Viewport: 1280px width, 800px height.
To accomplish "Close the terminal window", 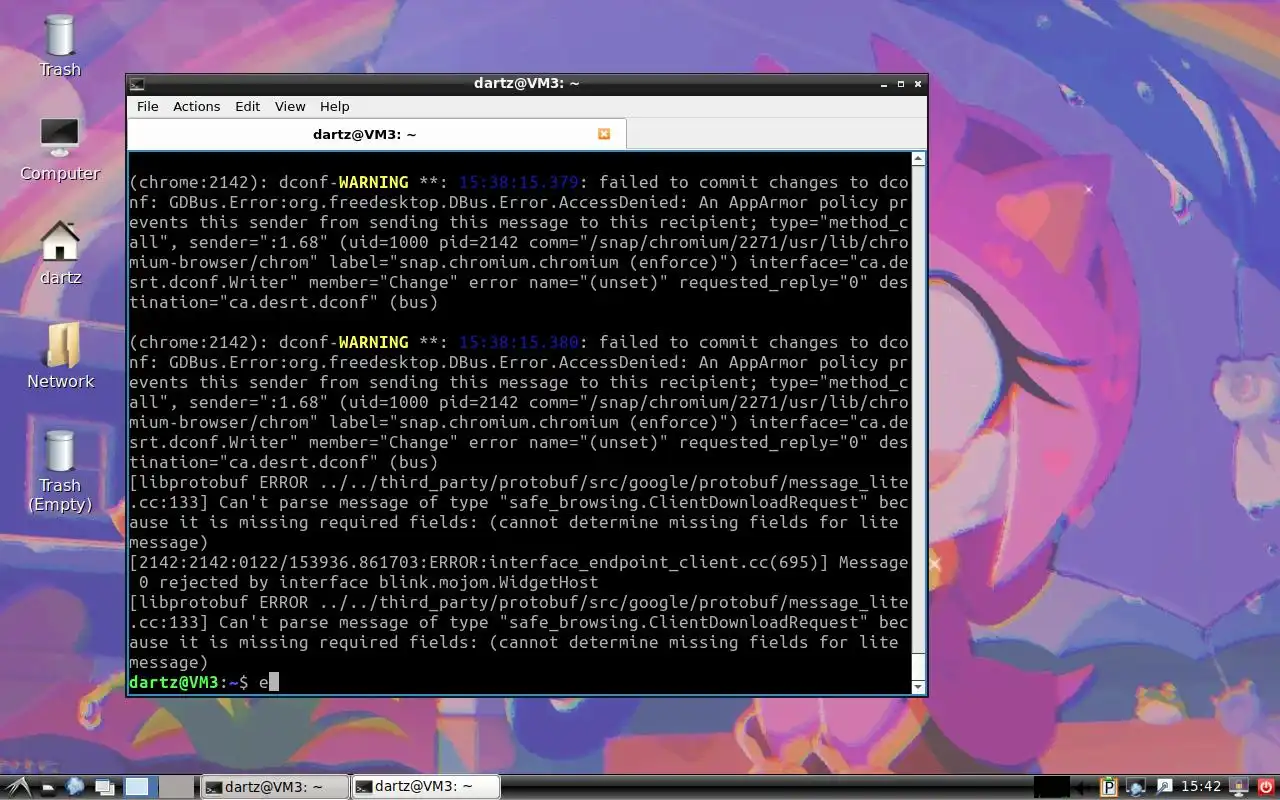I will 918,84.
